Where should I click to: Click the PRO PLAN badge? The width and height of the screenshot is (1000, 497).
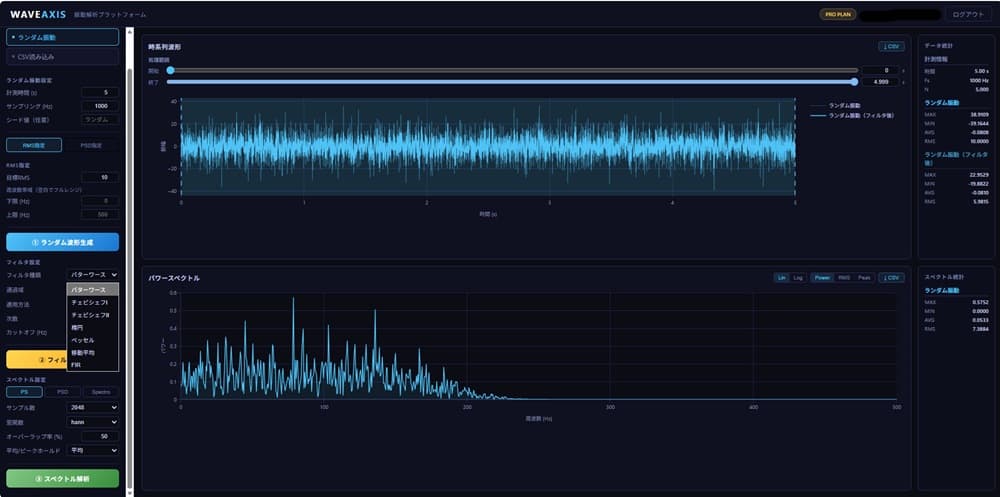[837, 14]
